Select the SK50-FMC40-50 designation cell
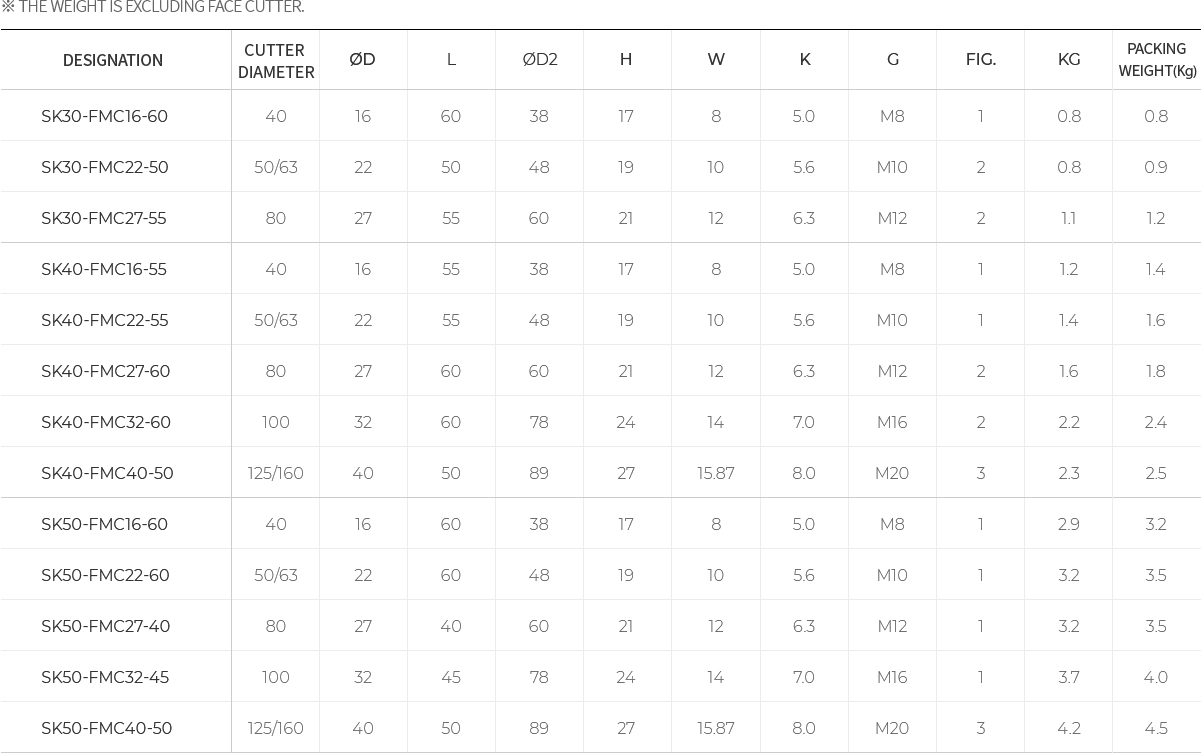 [x=107, y=728]
